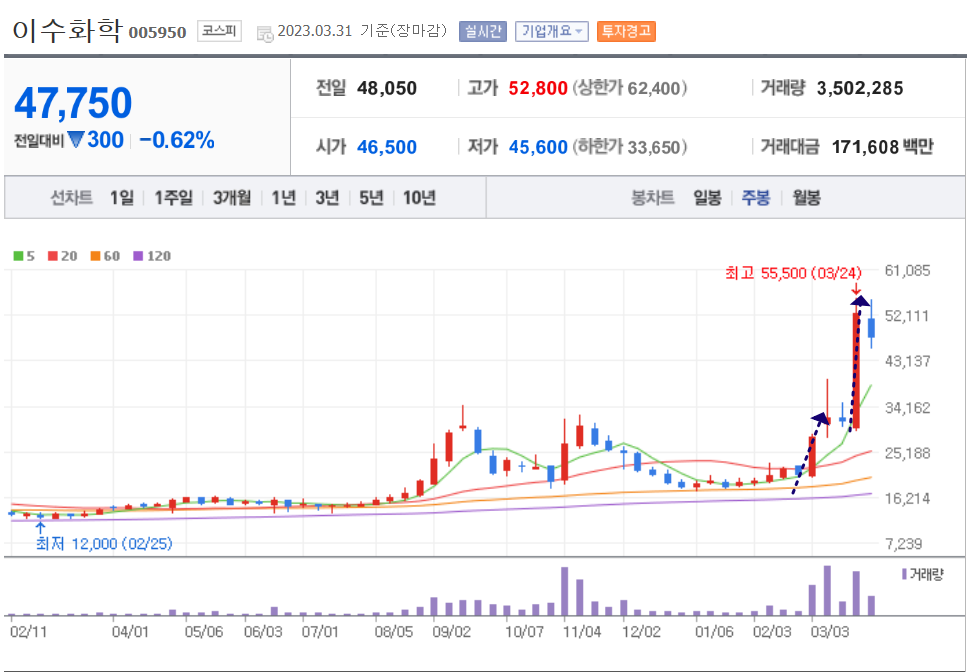Image resolution: width=967 pixels, height=672 pixels.
Task: Switch to 주봉 candle chart
Action: pos(755,198)
